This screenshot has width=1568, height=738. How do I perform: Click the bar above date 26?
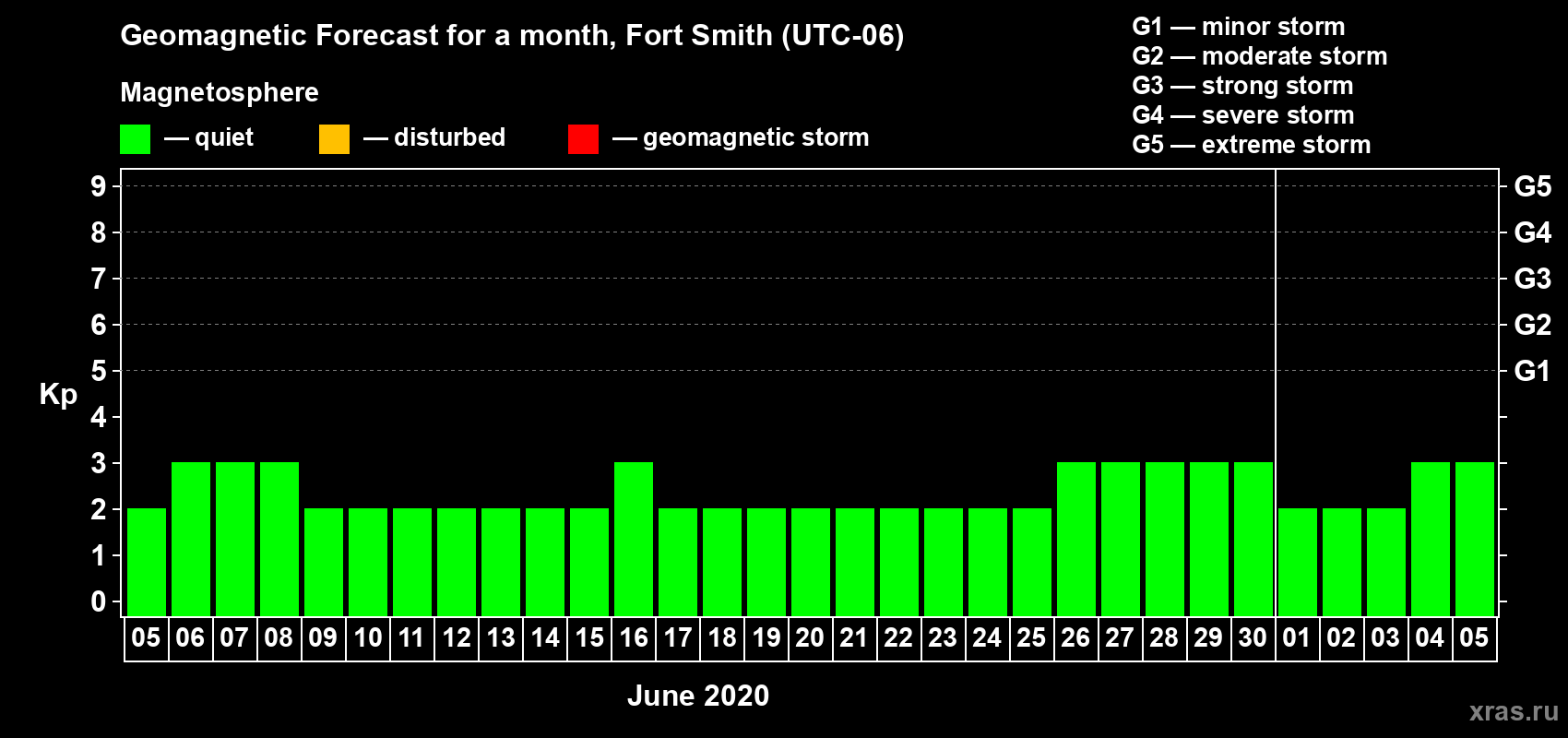1076,539
